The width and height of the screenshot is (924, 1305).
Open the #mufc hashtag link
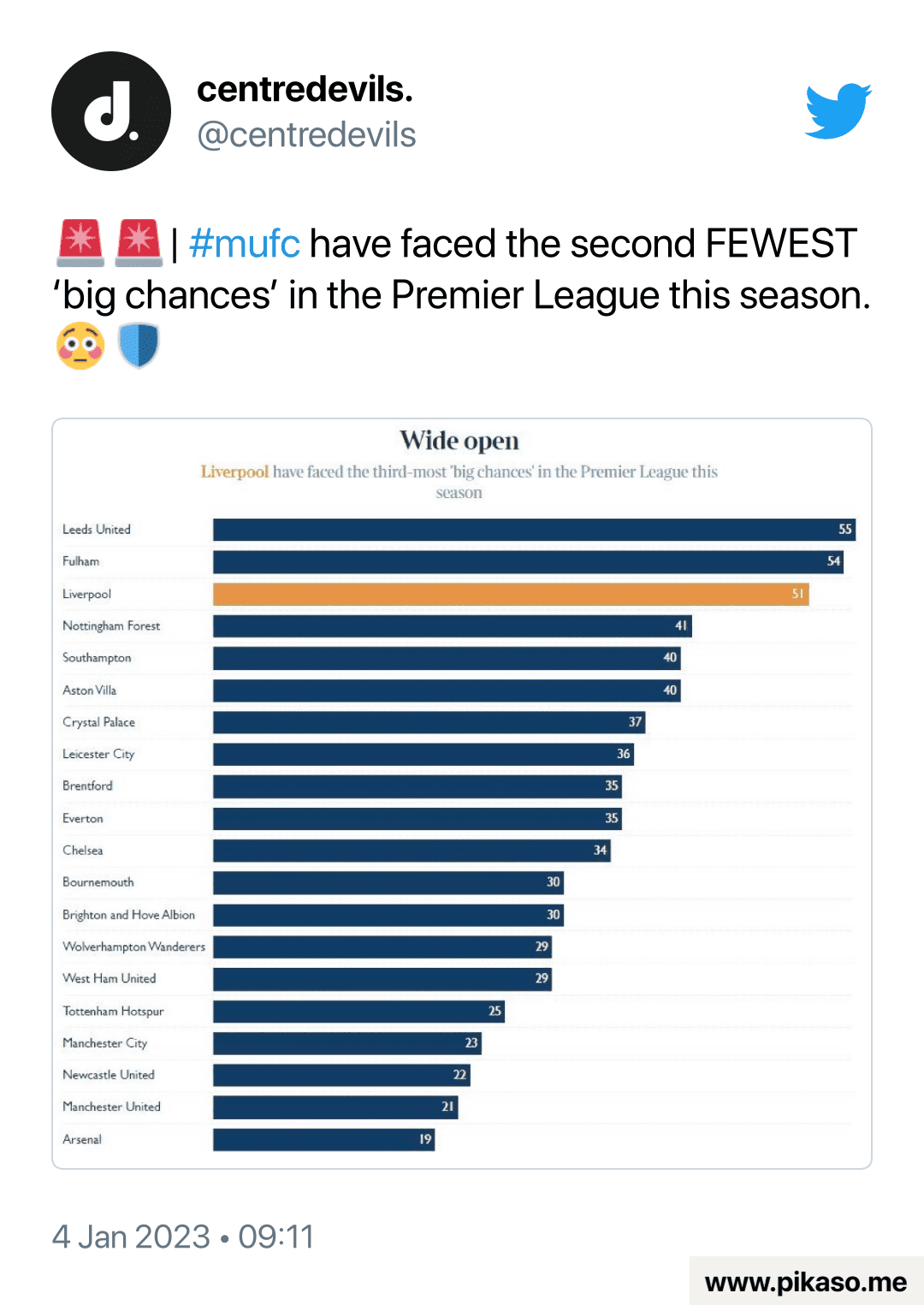tap(244, 244)
